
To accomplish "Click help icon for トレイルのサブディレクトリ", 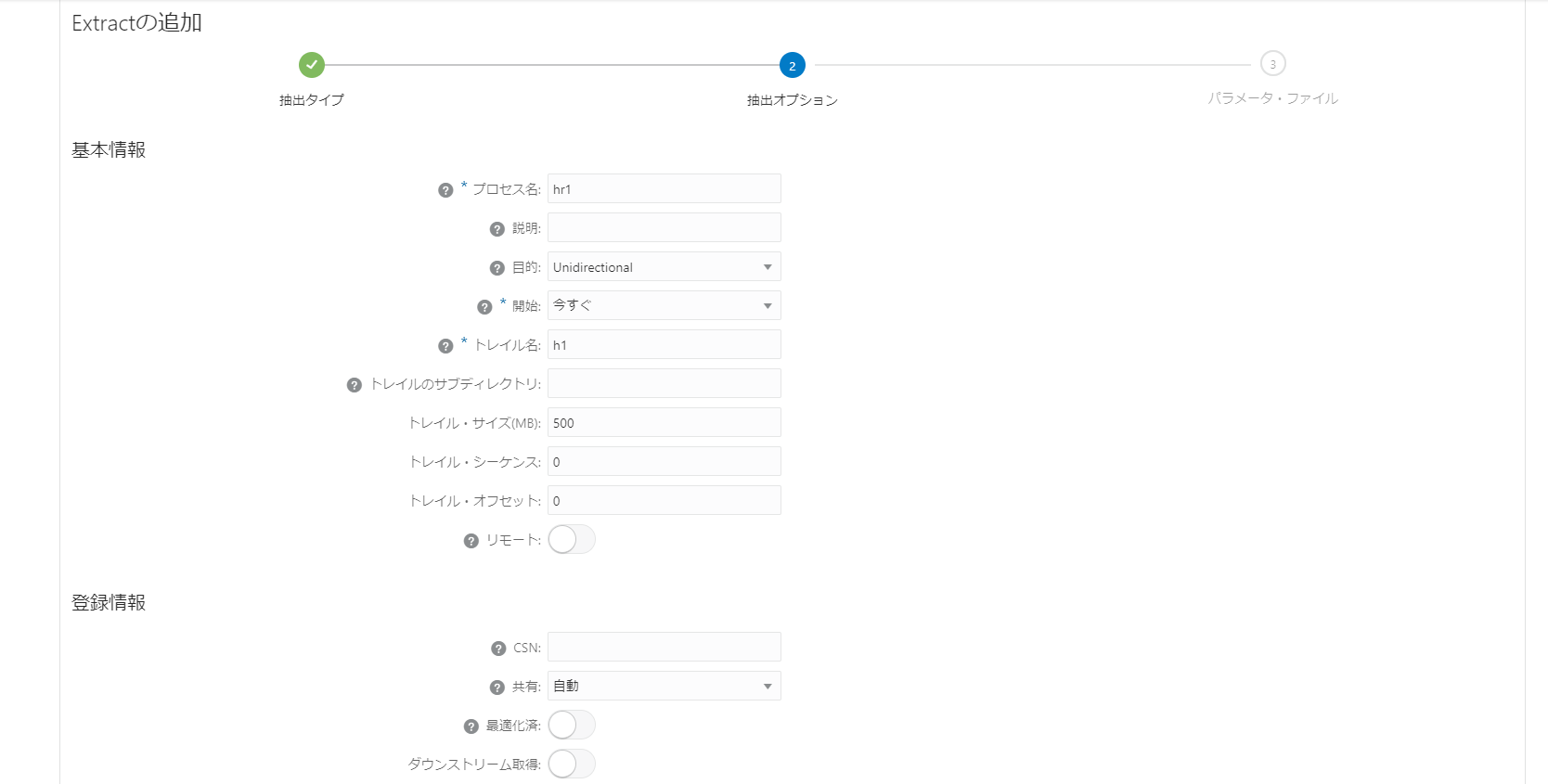I will pyautogui.click(x=354, y=385).
